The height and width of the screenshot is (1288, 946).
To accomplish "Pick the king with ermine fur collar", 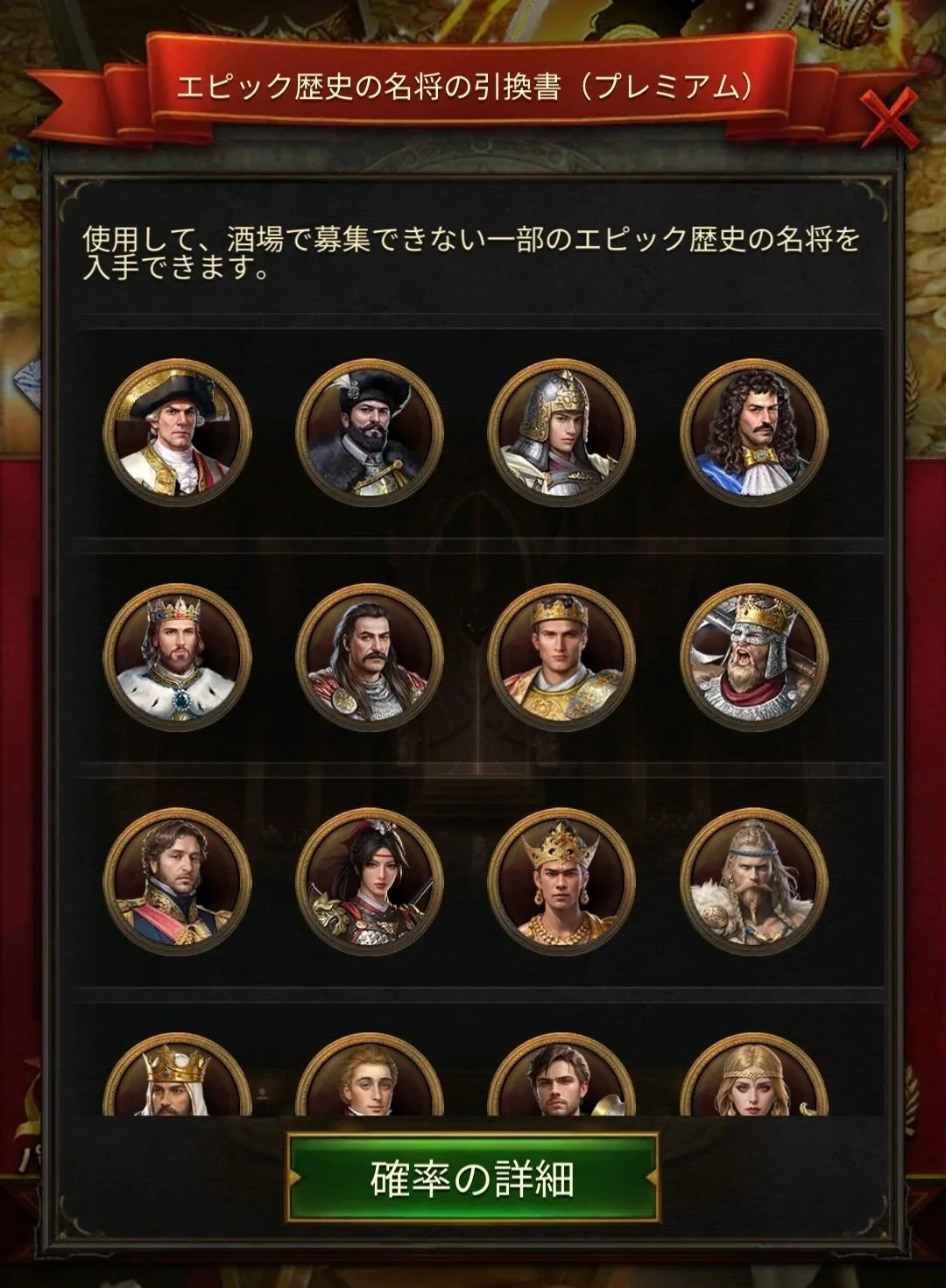I will (x=178, y=658).
